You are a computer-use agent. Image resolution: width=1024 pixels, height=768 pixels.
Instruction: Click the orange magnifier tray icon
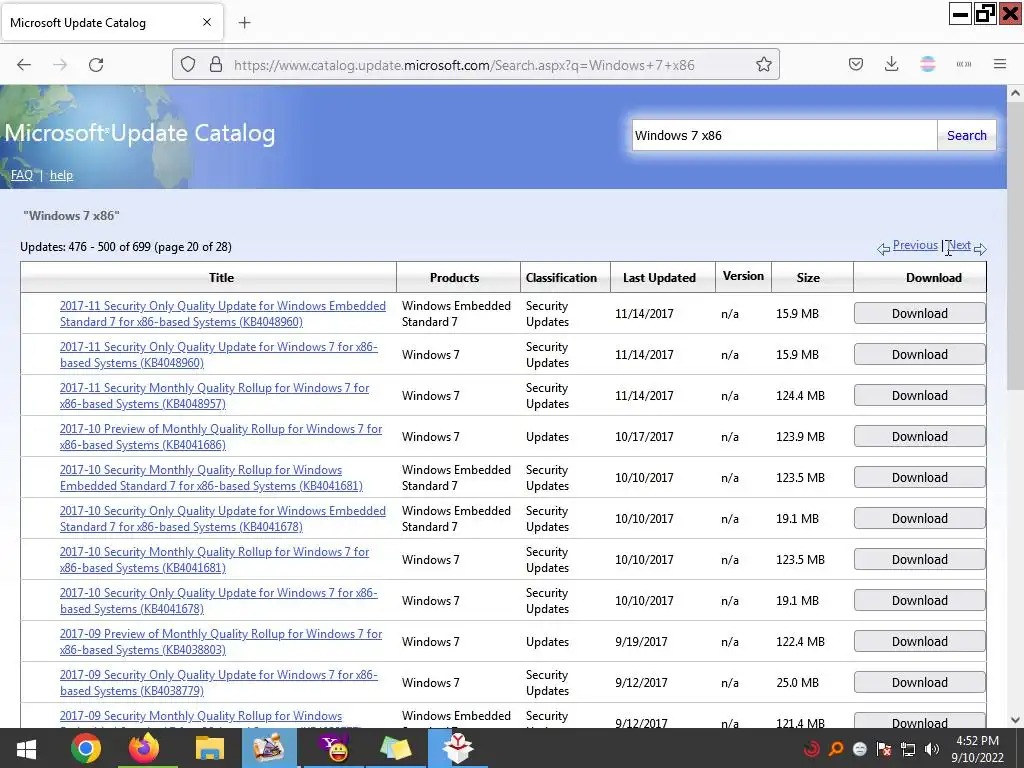(835, 749)
